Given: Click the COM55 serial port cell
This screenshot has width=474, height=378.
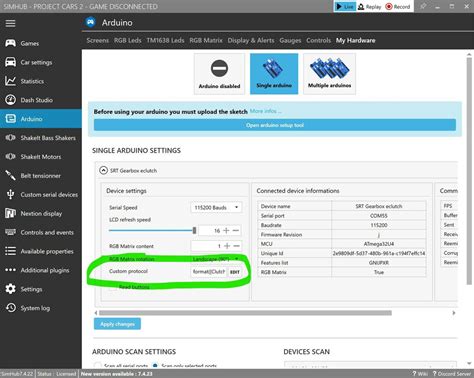Looking at the screenshot, I should pyautogui.click(x=379, y=216).
